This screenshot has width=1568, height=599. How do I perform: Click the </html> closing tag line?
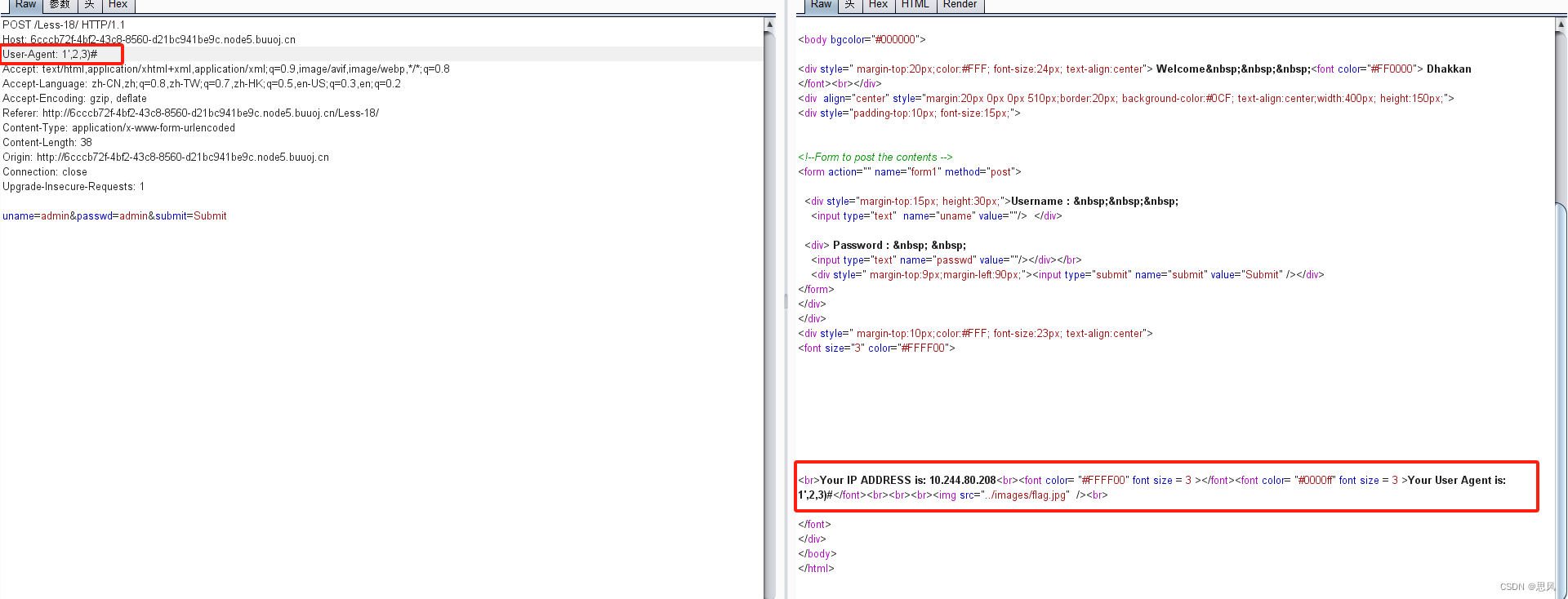pos(816,569)
